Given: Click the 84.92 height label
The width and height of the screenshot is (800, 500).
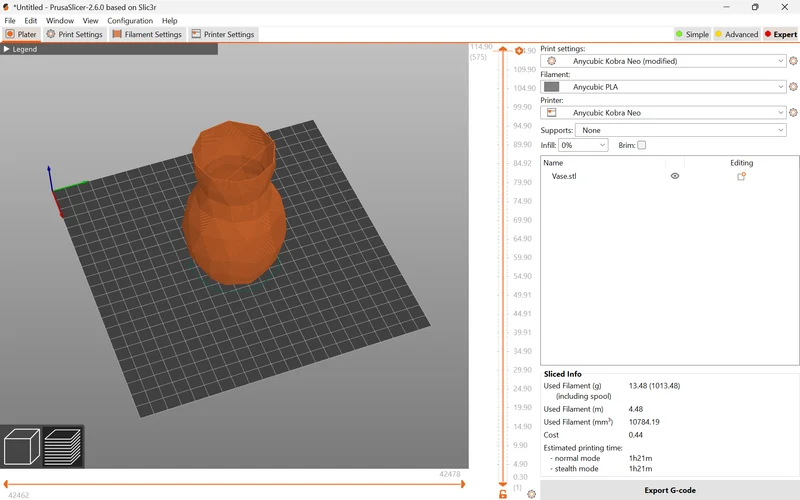Looking at the screenshot, I should point(522,163).
